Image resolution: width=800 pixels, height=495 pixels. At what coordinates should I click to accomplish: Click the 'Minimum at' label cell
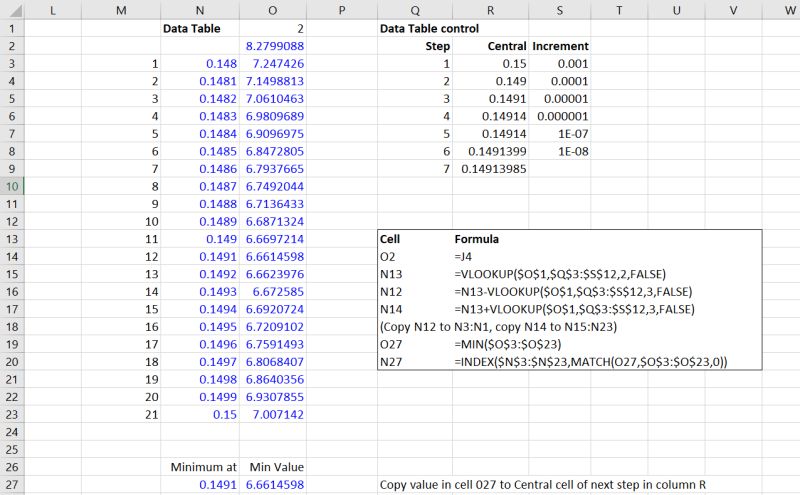[x=200, y=467]
